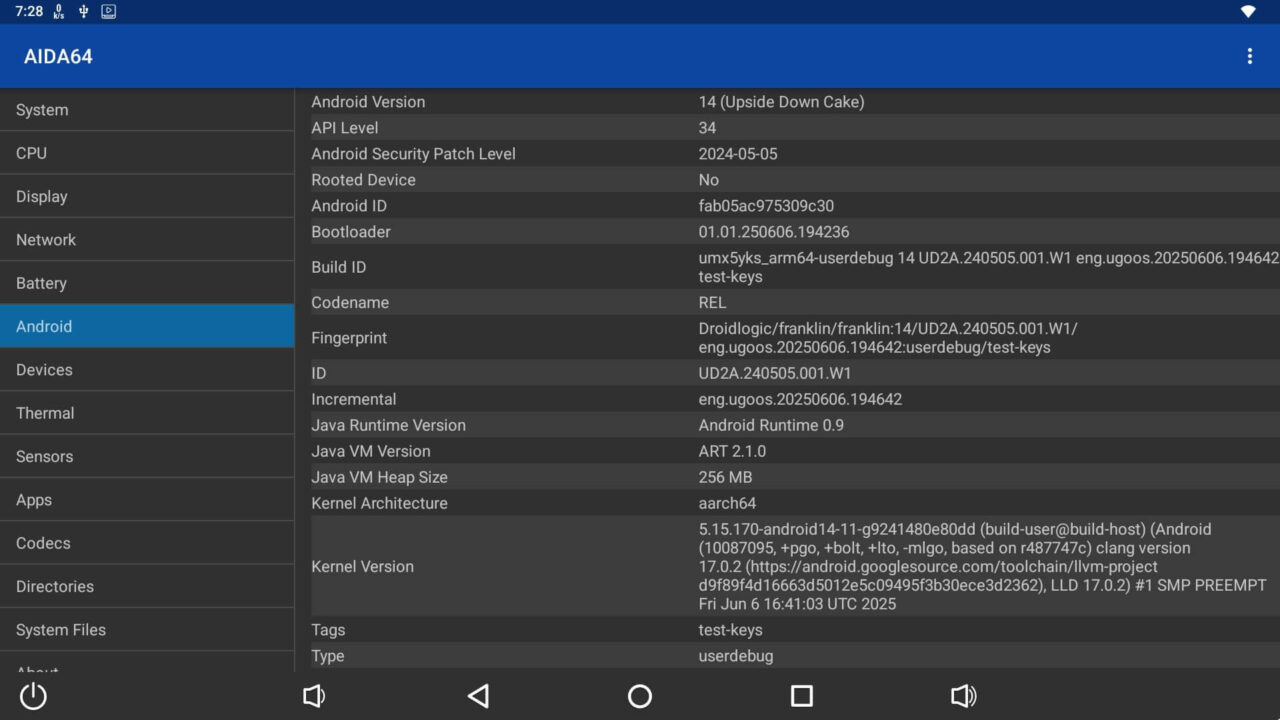Open the System category

pyautogui.click(x=147, y=110)
